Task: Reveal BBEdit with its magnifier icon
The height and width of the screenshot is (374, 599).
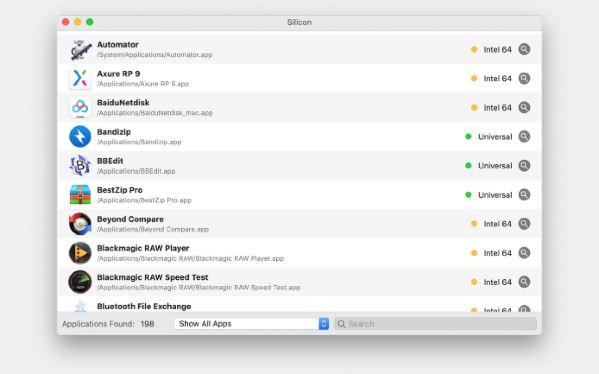Action: [x=524, y=165]
